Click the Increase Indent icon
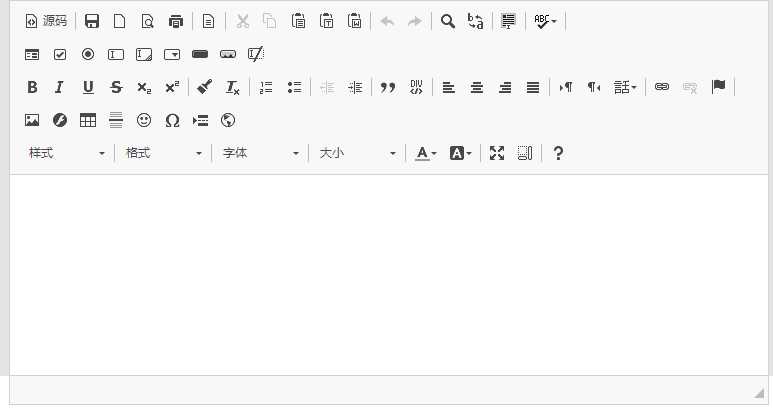This screenshot has height=417, width=773. tap(355, 87)
